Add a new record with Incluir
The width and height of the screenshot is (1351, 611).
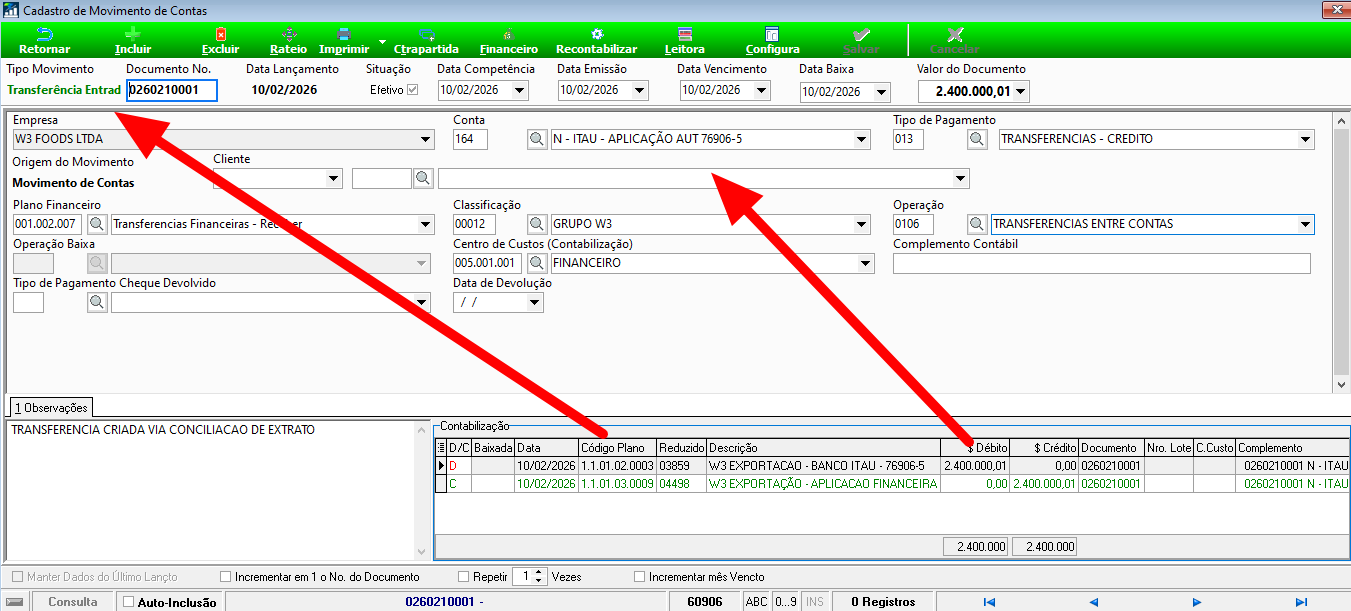[x=133, y=41]
